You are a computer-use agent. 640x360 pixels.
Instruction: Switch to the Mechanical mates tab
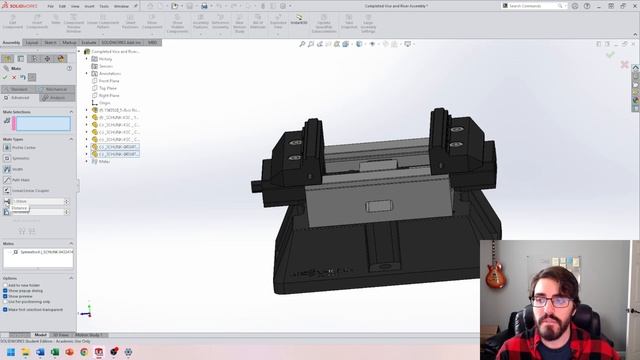pos(56,89)
